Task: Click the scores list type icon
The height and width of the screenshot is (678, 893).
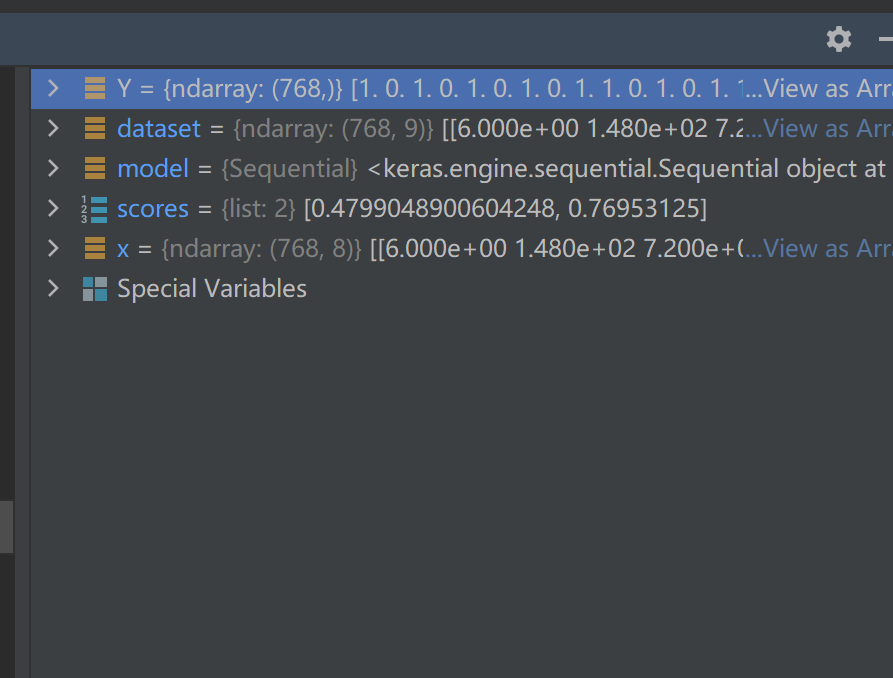Action: tap(95, 208)
